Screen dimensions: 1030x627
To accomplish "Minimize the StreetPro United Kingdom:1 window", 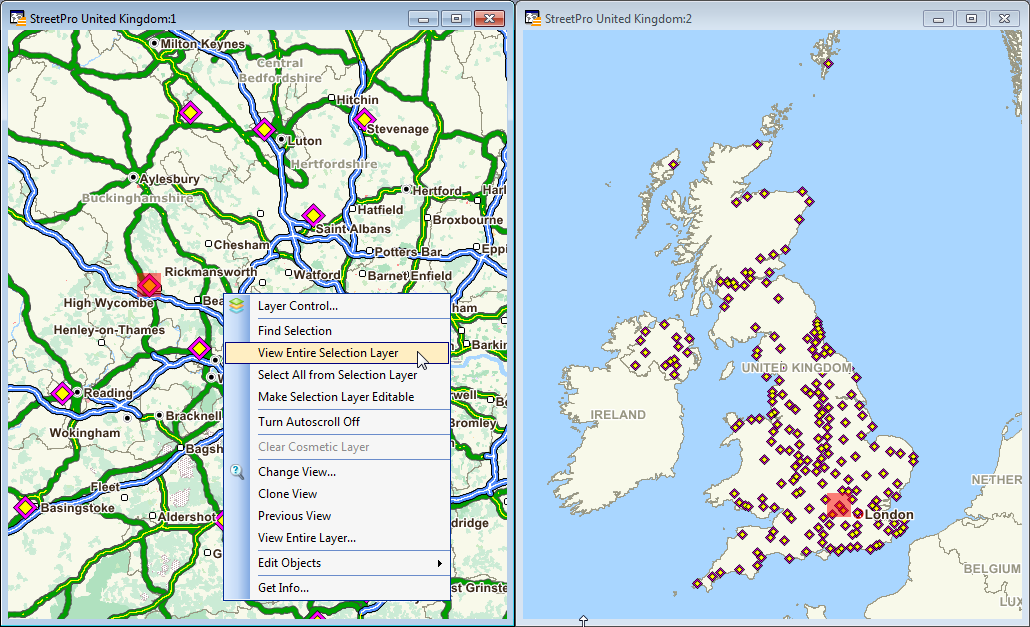I will (424, 18).
